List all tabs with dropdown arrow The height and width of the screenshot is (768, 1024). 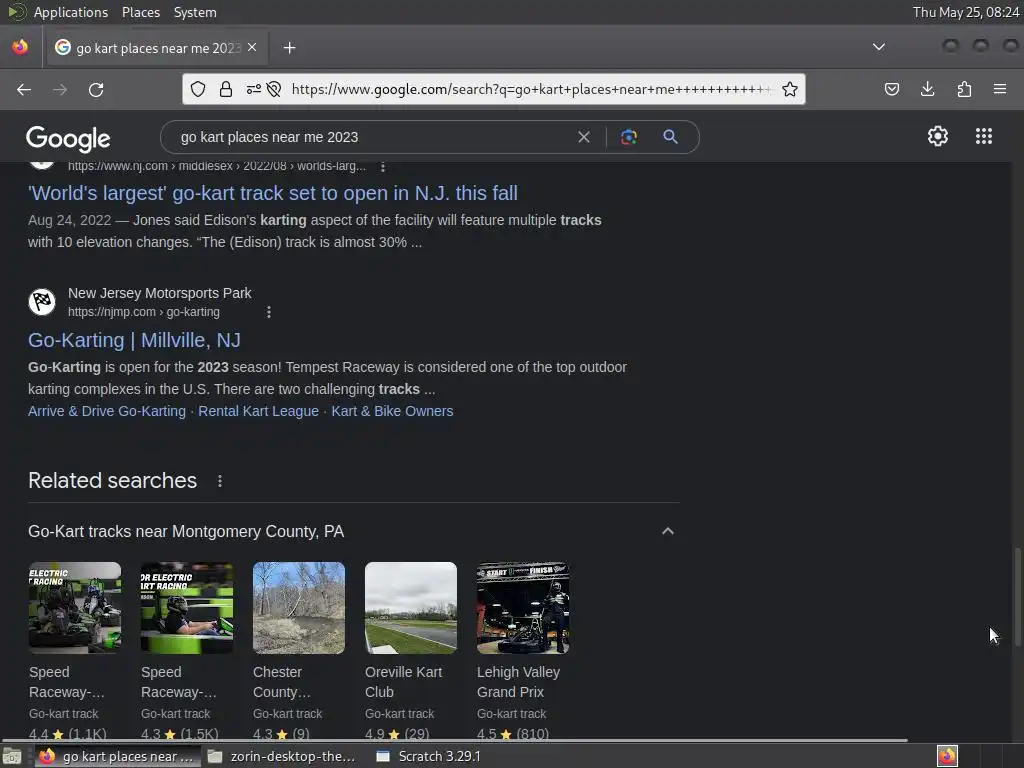coord(879,47)
